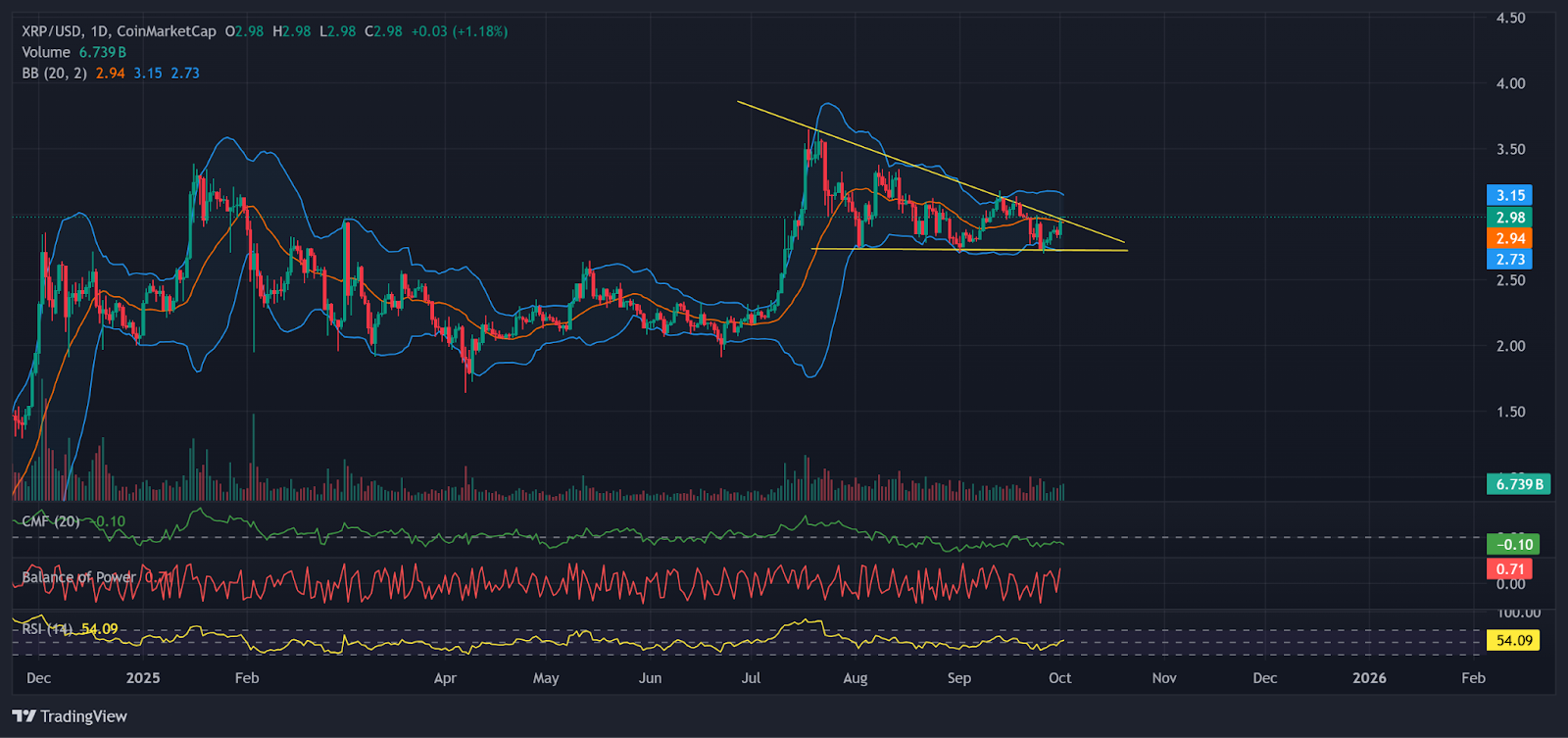1568x738 pixels.
Task: Click the Volume indicator legend label
Action: 46,52
